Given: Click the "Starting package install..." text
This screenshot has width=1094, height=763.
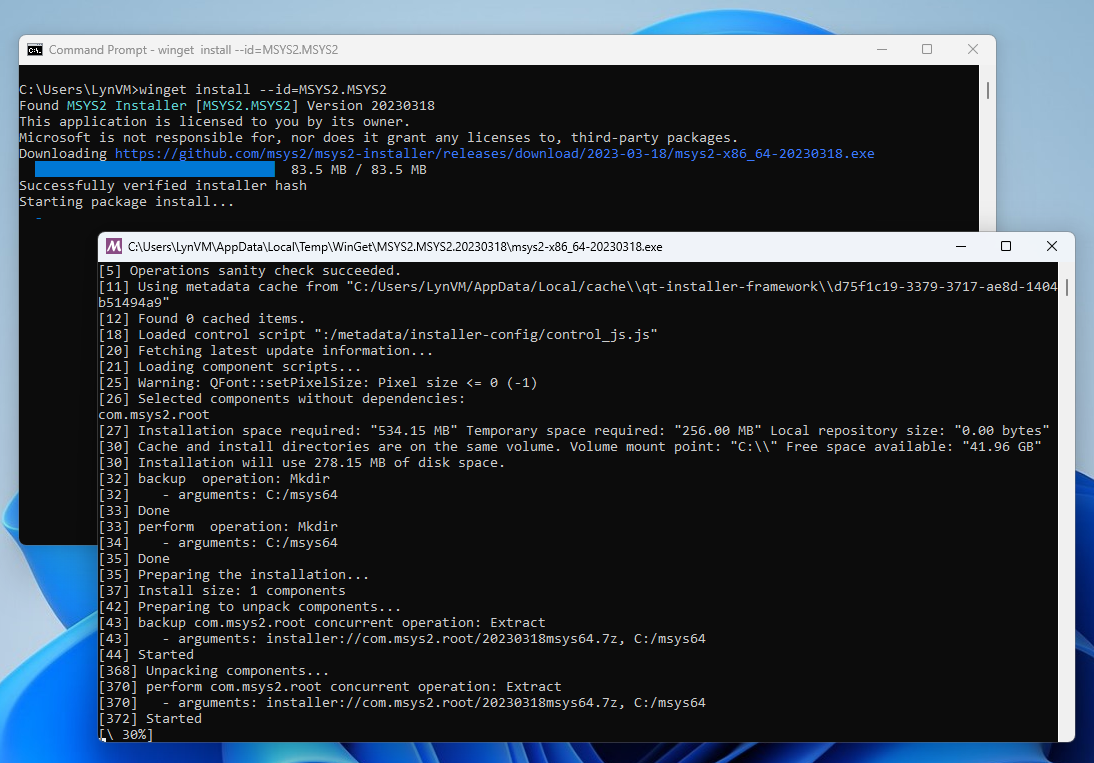Looking at the screenshot, I should point(125,201).
